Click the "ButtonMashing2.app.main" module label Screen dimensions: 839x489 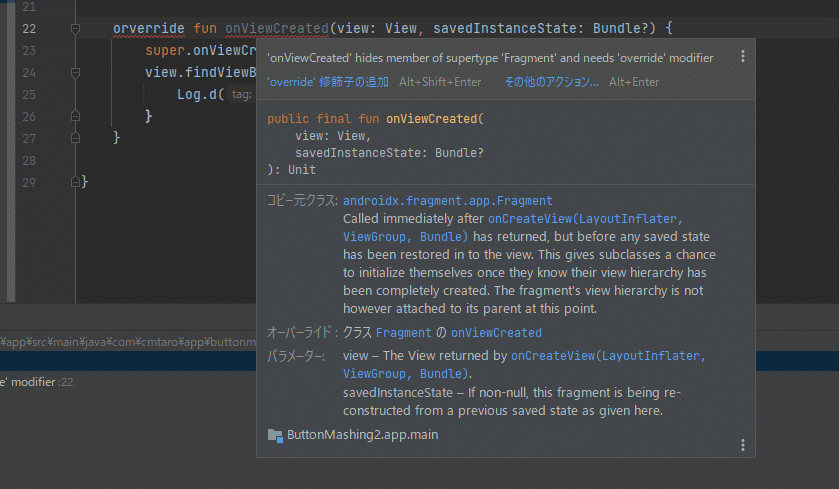point(362,434)
